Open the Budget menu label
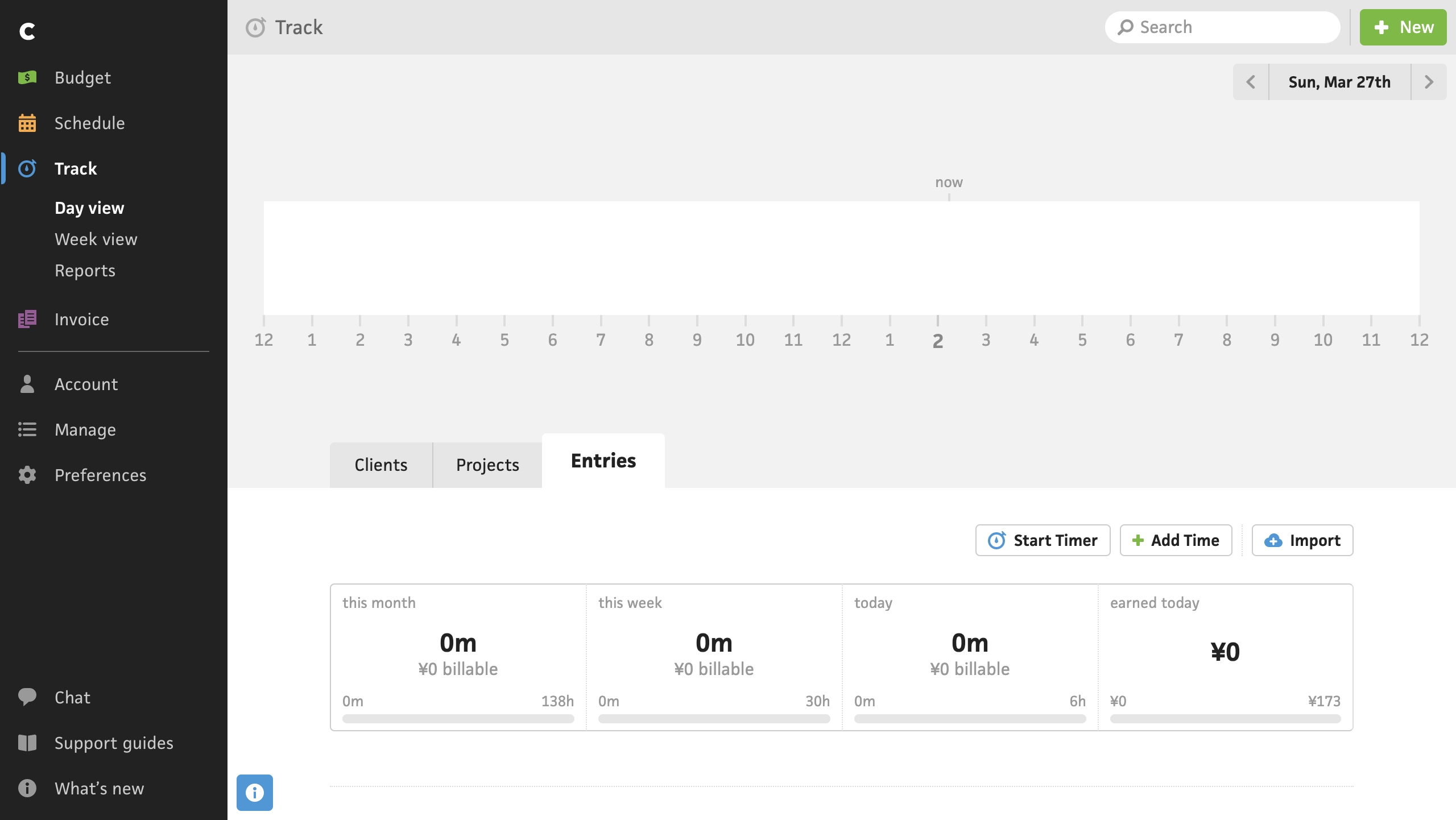 click(x=82, y=77)
